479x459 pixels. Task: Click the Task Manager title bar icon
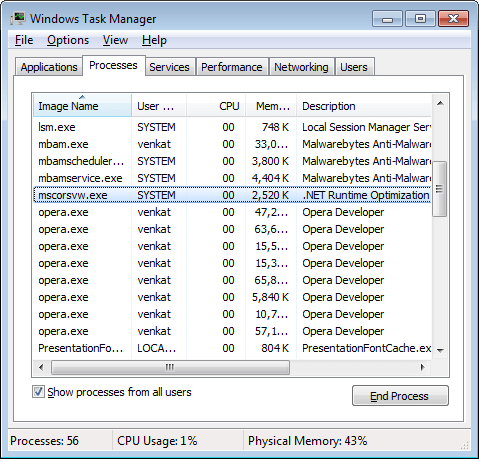point(18,18)
